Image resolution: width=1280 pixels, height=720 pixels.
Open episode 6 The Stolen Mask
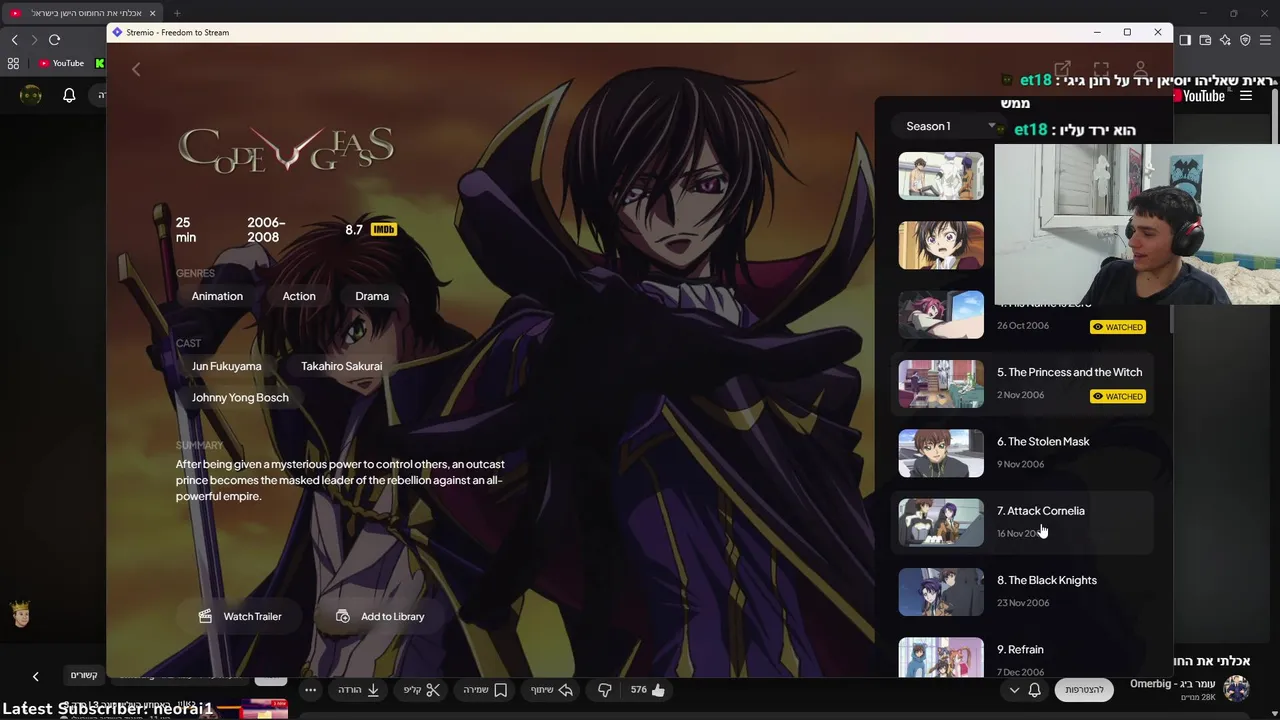1022,453
